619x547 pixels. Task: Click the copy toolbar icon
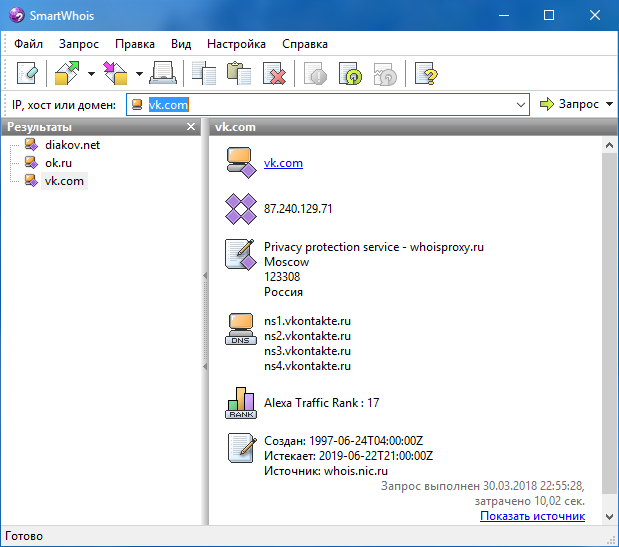205,74
